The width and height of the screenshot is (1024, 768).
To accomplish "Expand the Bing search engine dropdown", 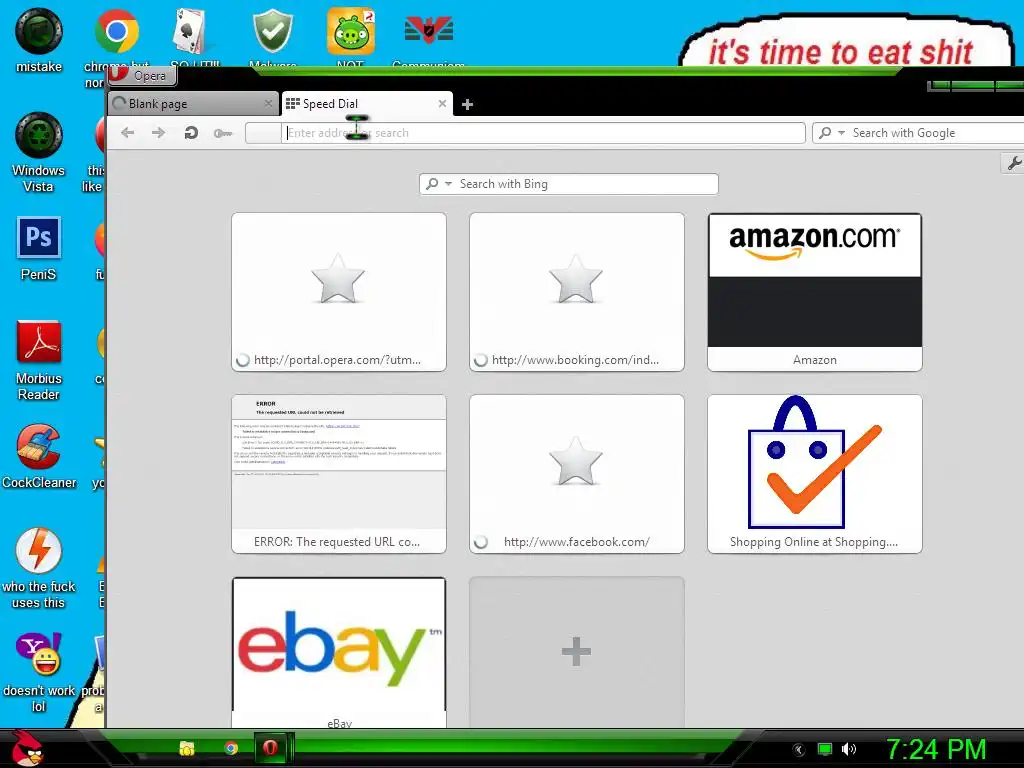I will [449, 184].
